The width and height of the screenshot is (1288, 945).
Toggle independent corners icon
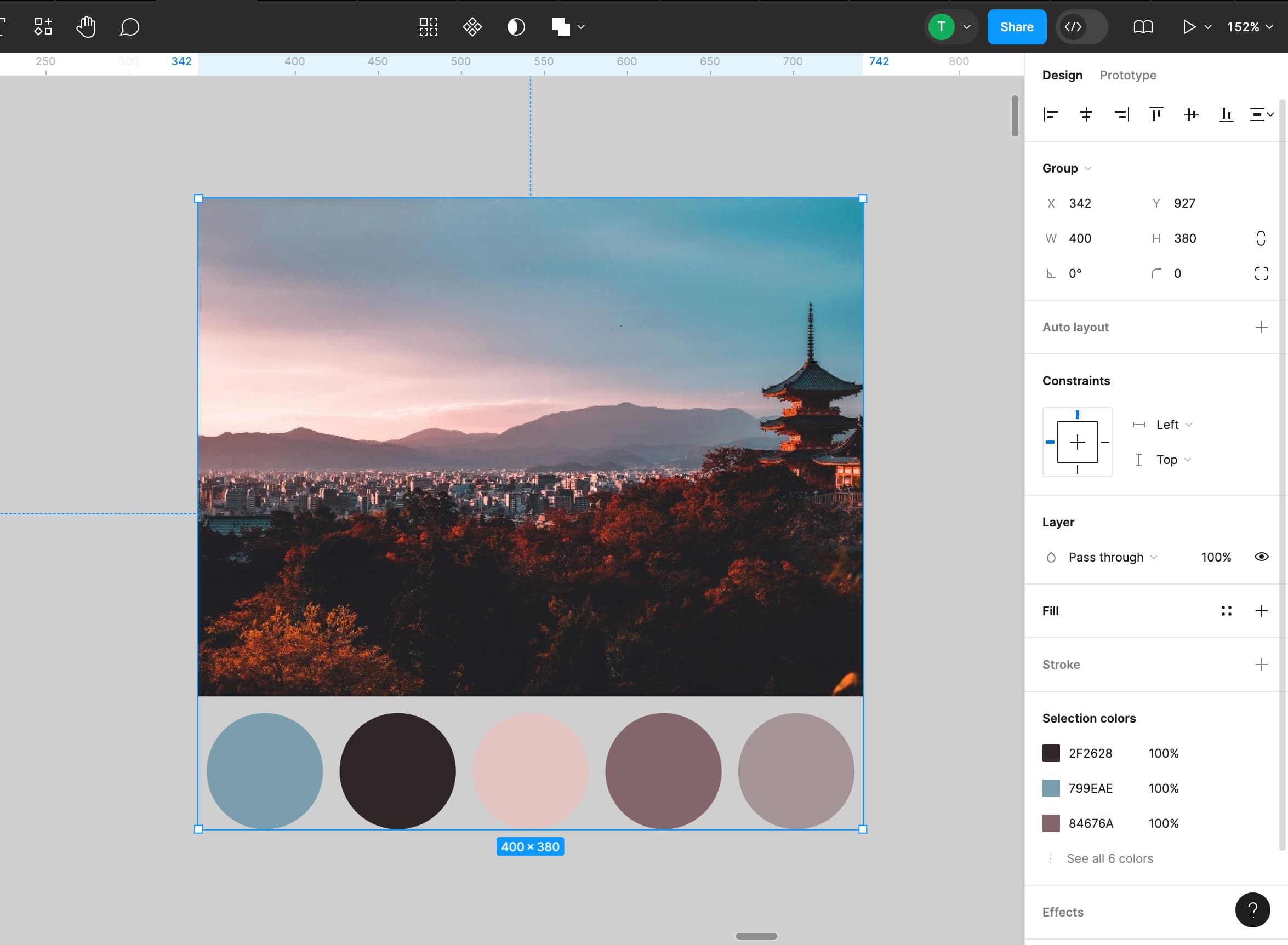coord(1261,273)
